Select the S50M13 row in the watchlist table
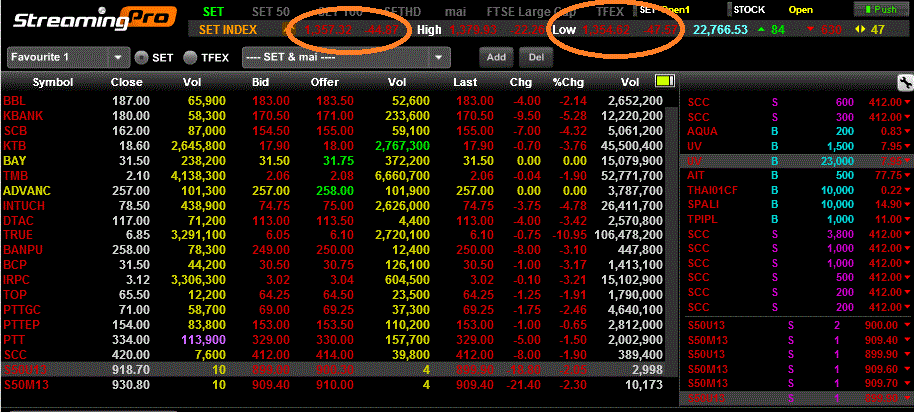The height and width of the screenshot is (412, 914). click(333, 385)
